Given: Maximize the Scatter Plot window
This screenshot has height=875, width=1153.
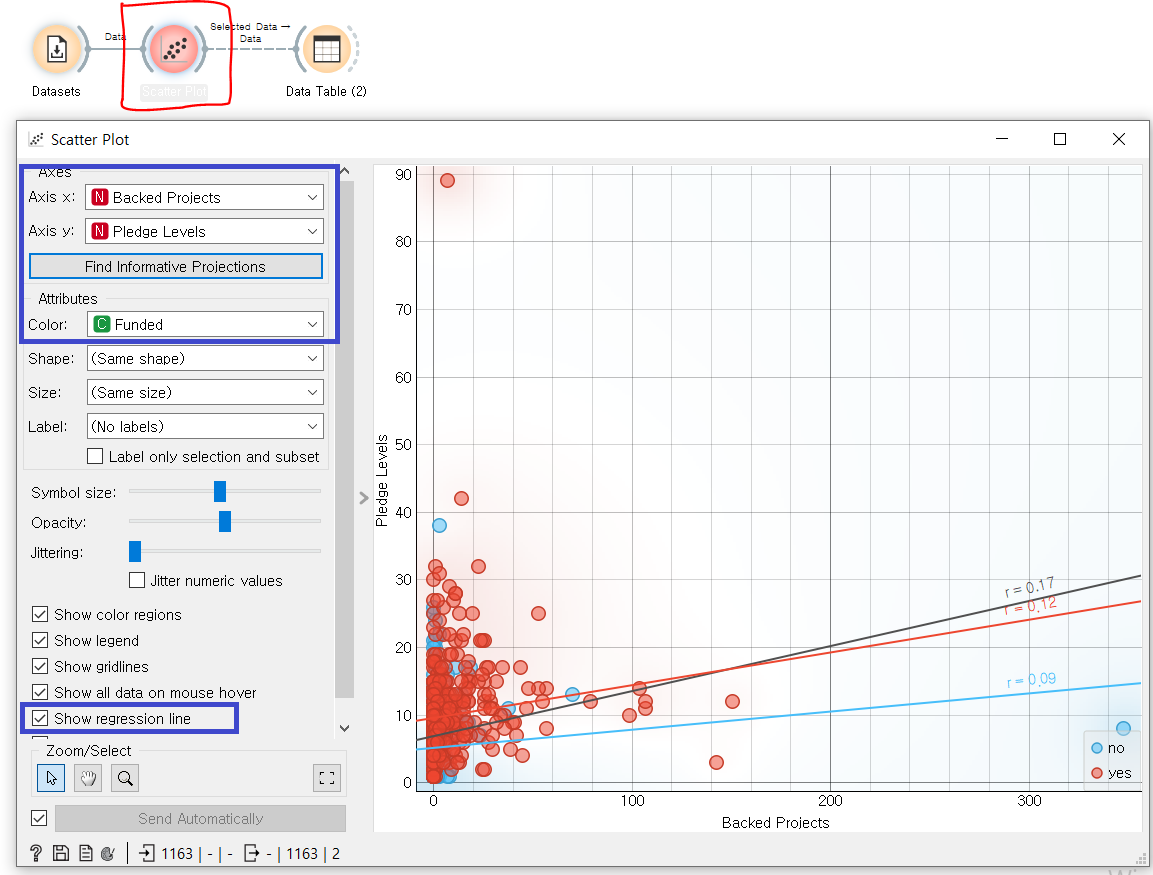Looking at the screenshot, I should tap(1060, 139).
